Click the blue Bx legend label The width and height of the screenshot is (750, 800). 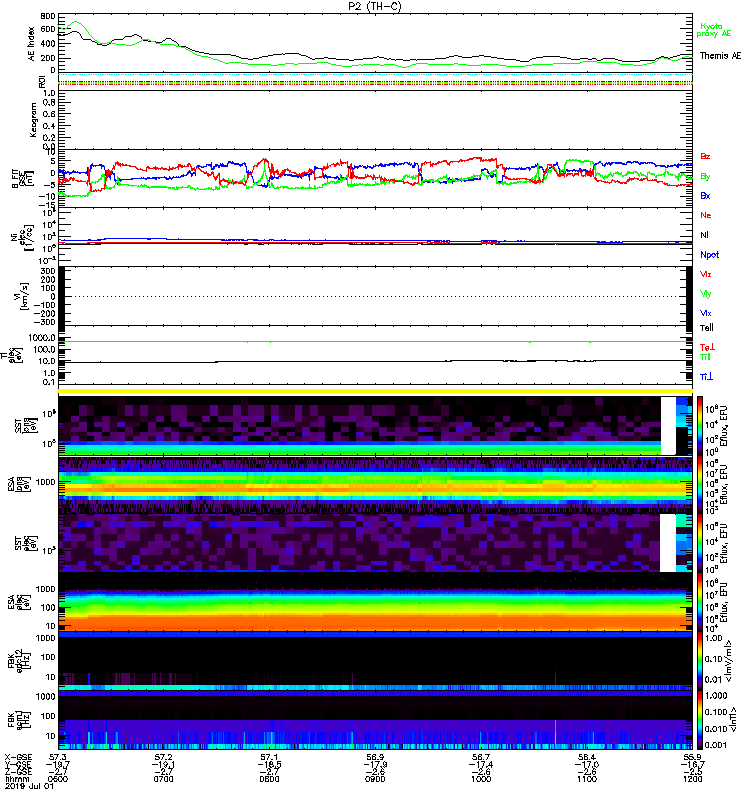click(705, 196)
